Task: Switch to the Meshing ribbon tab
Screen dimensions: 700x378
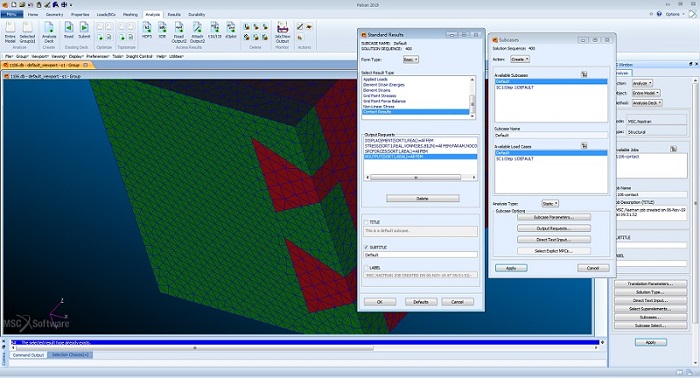Action: pos(130,14)
